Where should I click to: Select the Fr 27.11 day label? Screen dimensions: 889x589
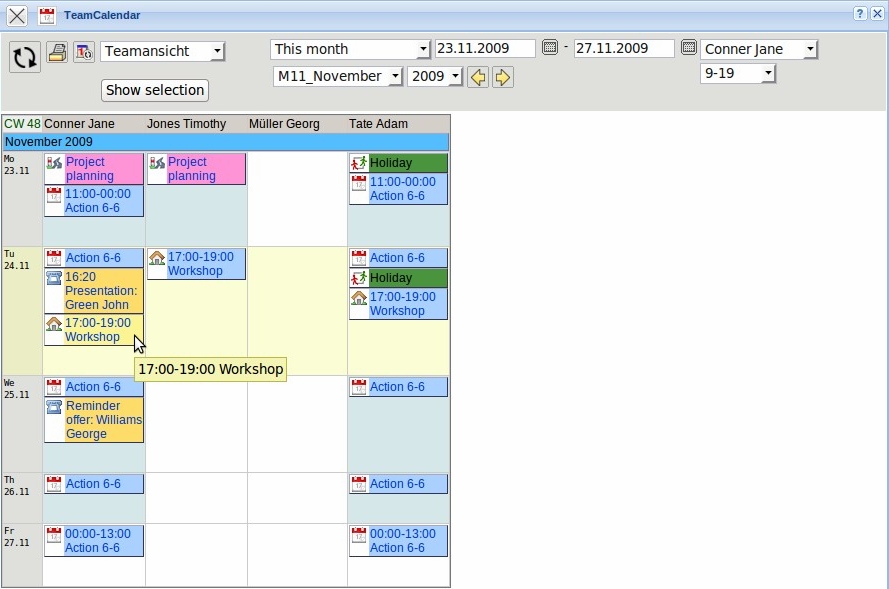(x=16, y=537)
